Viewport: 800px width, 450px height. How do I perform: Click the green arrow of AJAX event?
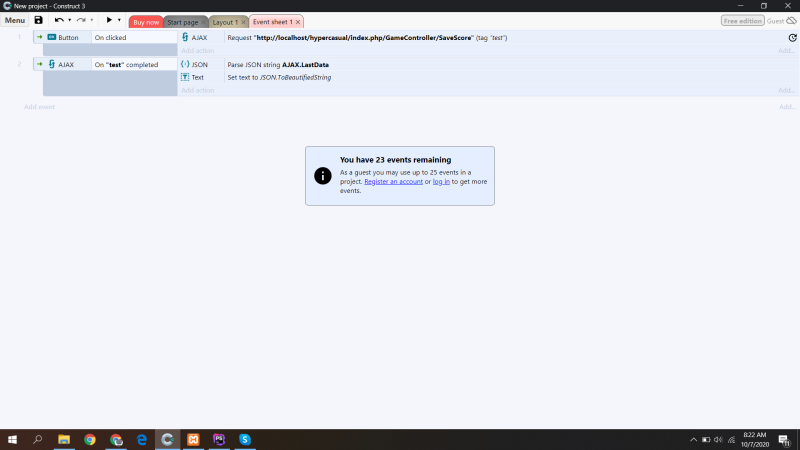pos(39,64)
